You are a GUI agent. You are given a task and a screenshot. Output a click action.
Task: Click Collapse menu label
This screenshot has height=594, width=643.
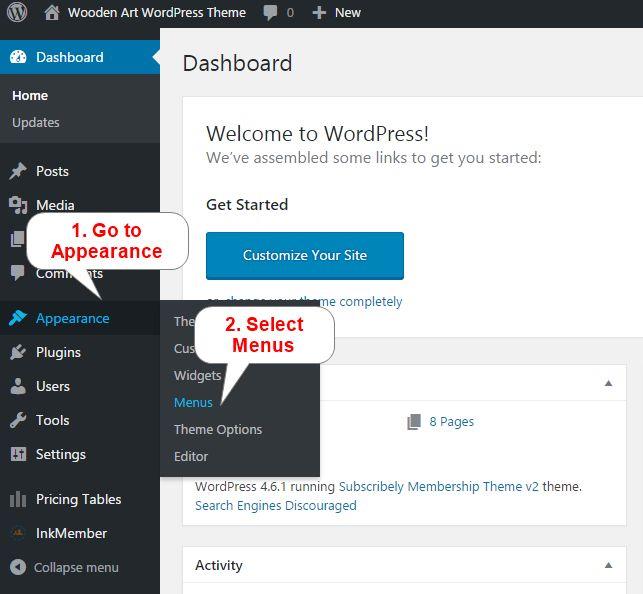click(x=76, y=567)
